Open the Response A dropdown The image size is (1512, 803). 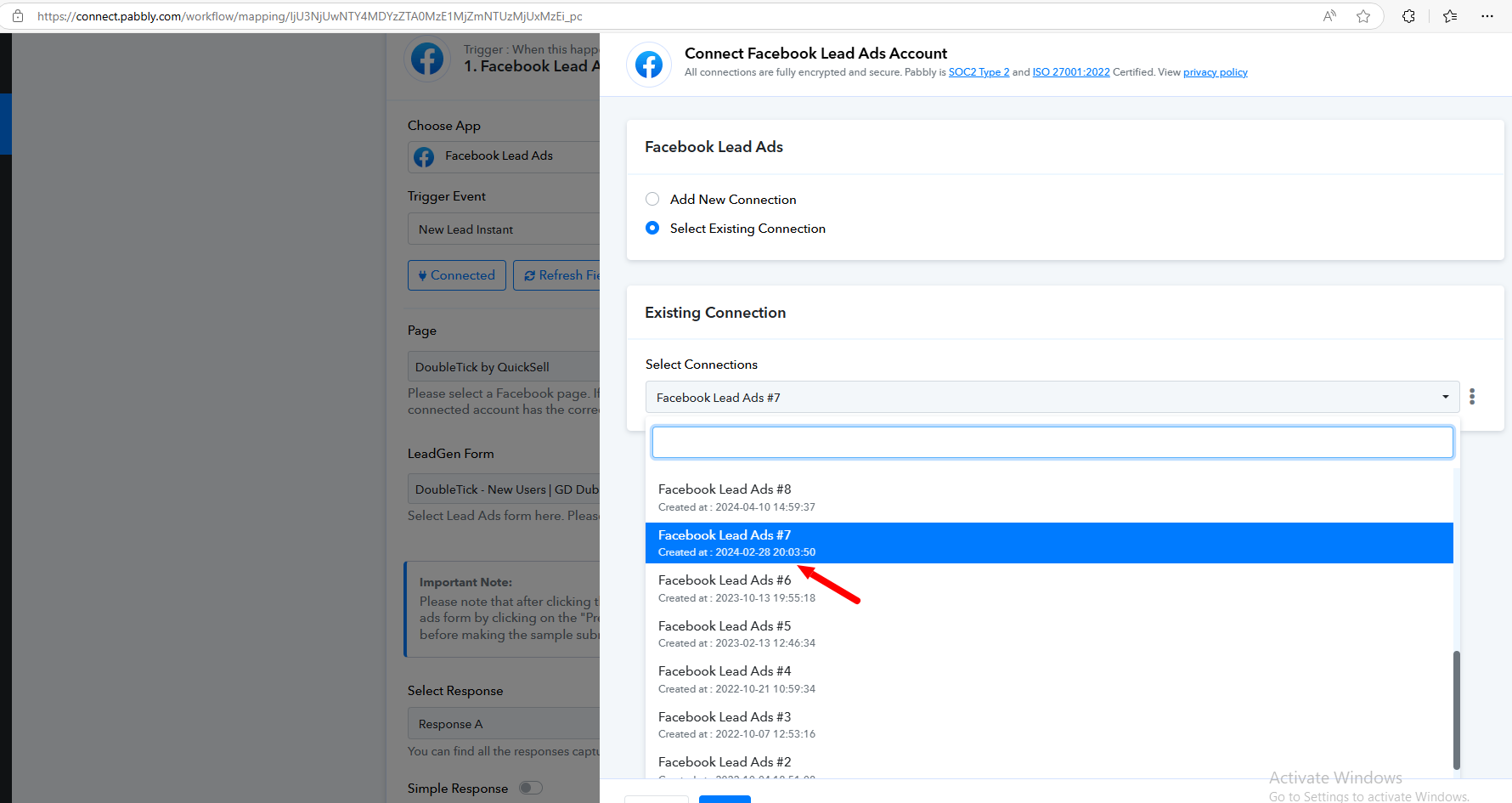(504, 724)
